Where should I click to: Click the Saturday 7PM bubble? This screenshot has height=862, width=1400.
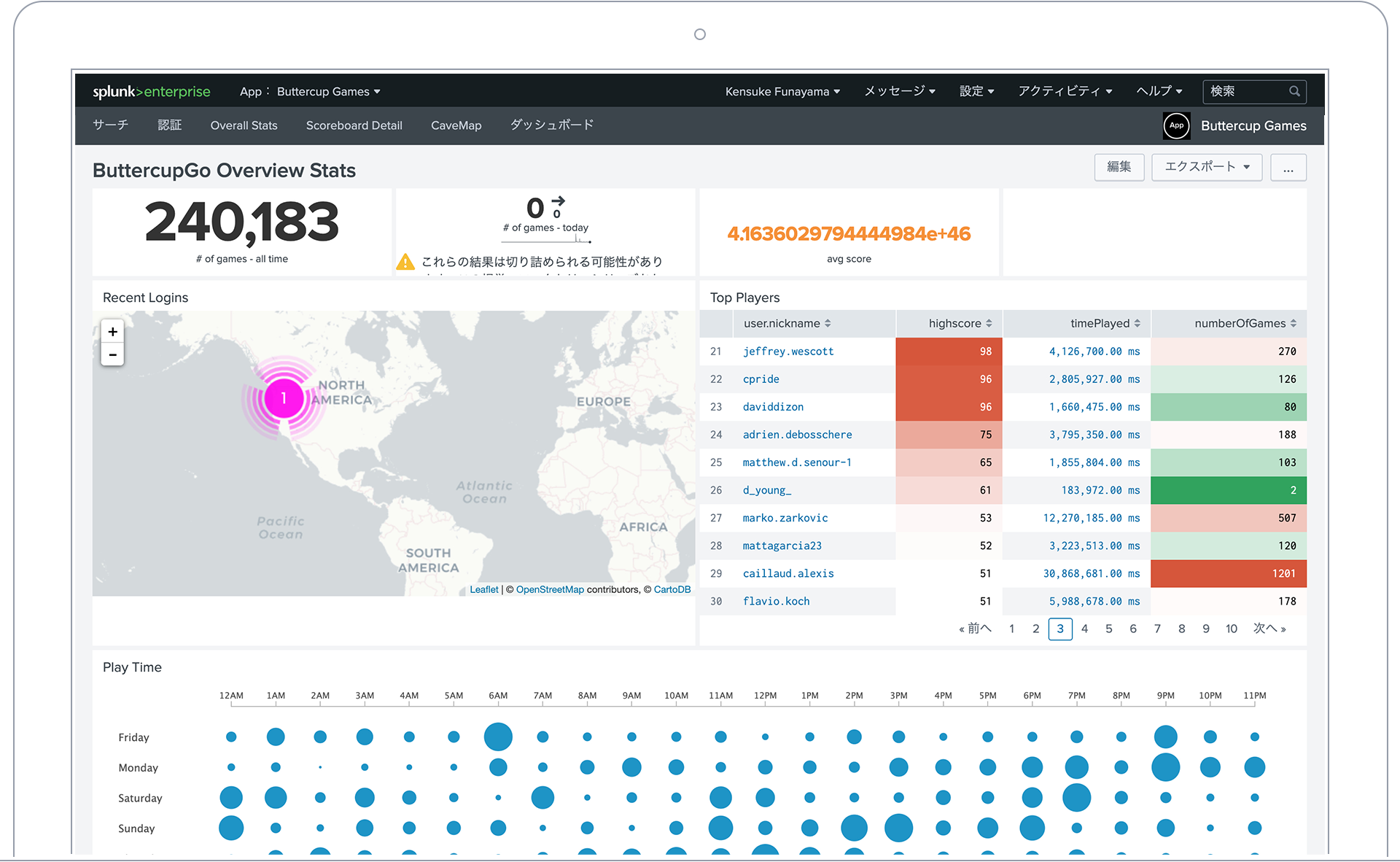pyautogui.click(x=1076, y=798)
